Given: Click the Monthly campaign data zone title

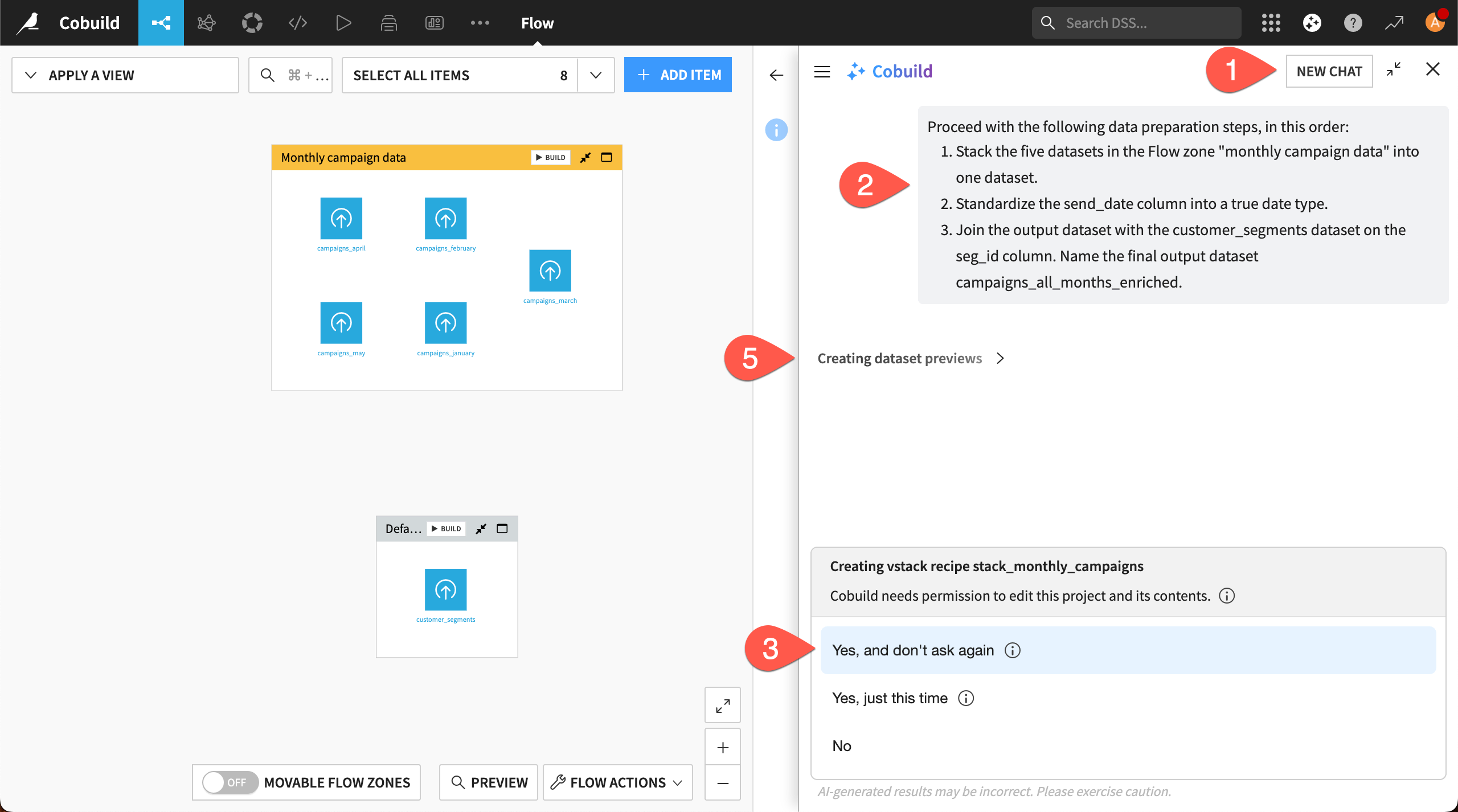Looking at the screenshot, I should point(343,158).
